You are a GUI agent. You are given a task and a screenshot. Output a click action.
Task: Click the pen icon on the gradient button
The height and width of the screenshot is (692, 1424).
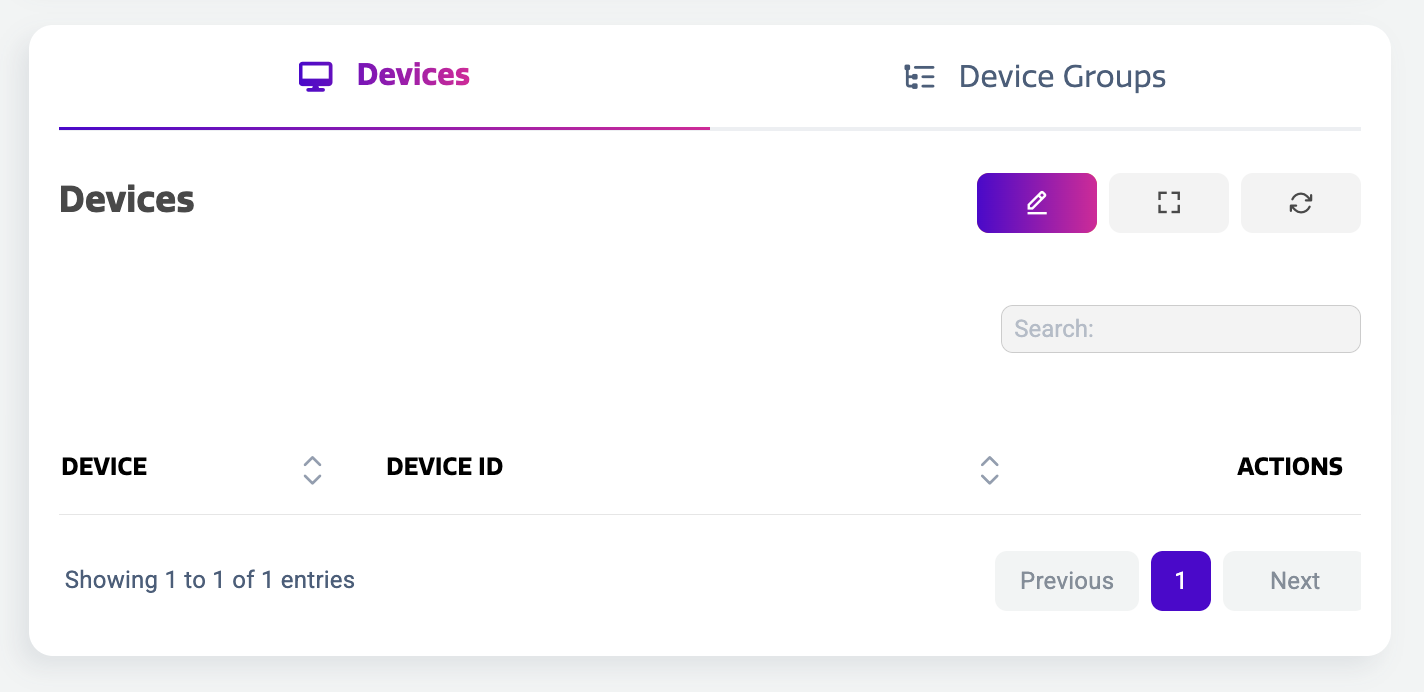(1037, 203)
